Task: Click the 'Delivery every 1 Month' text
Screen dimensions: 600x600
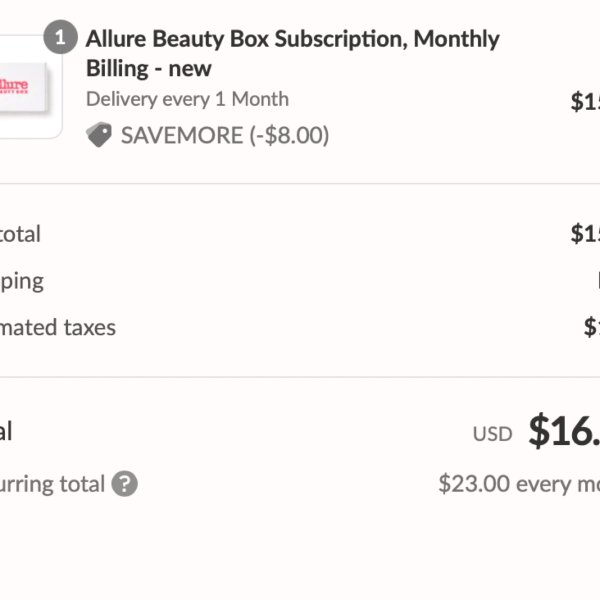Action: [x=187, y=99]
